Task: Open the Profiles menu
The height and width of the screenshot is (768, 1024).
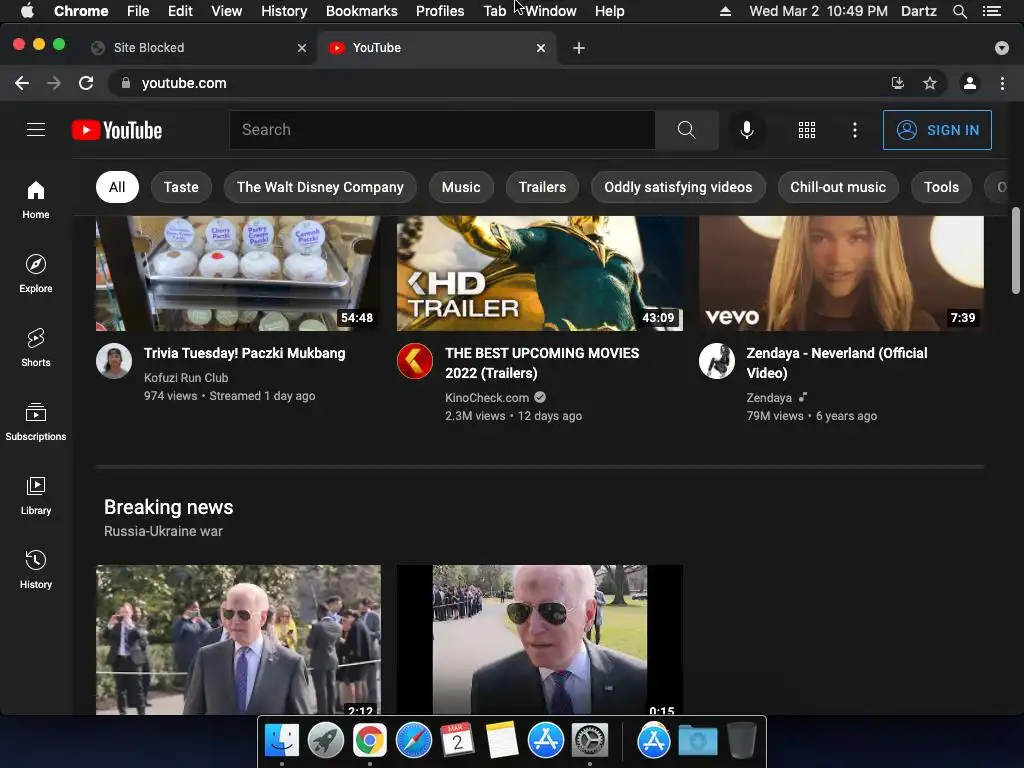Action: point(440,11)
